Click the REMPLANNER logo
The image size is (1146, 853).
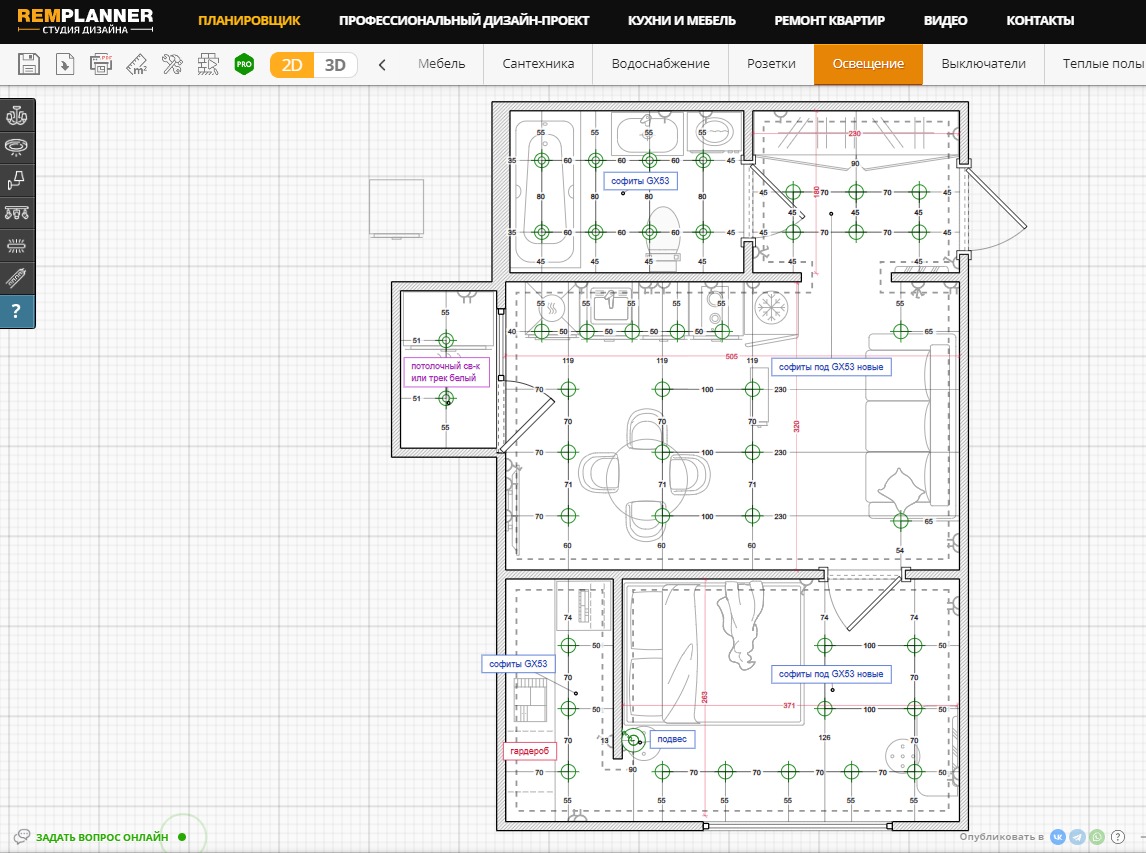[85, 21]
